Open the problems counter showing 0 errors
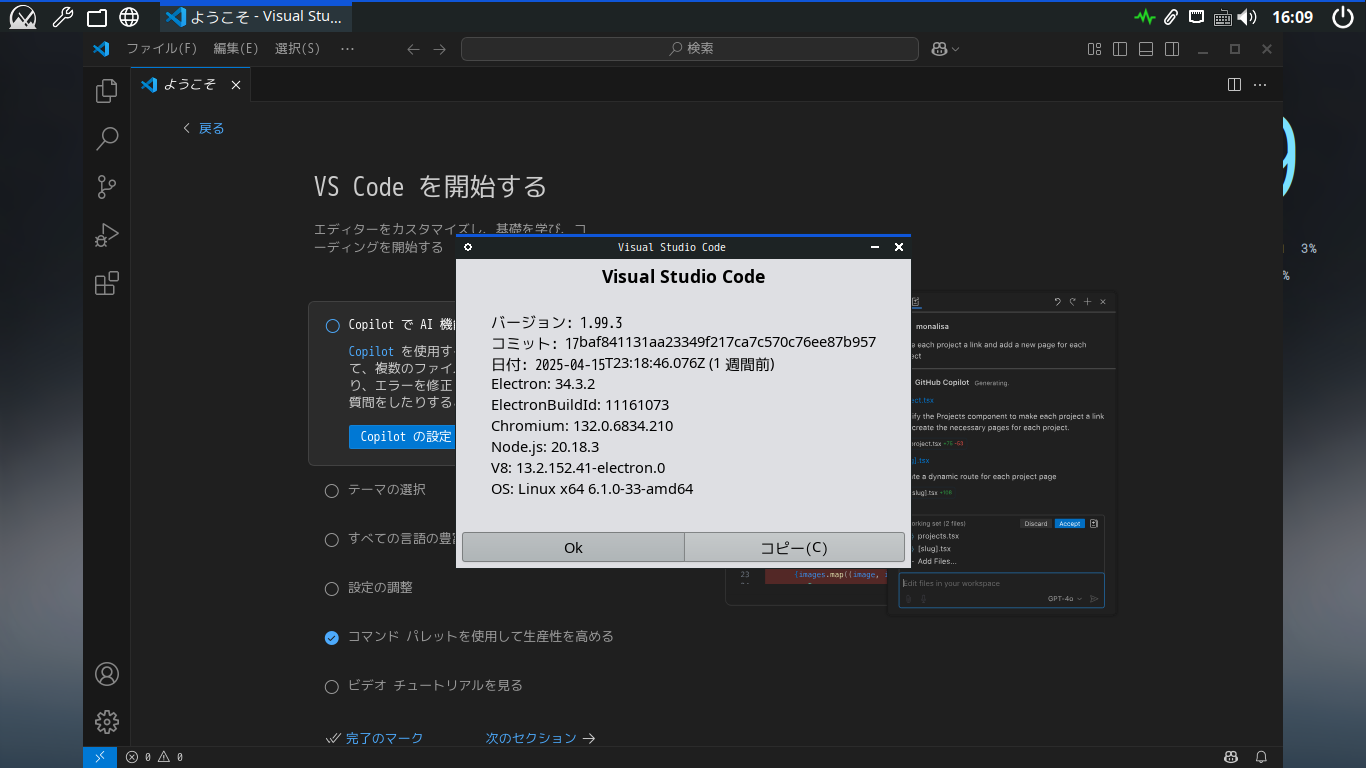 (x=154, y=757)
